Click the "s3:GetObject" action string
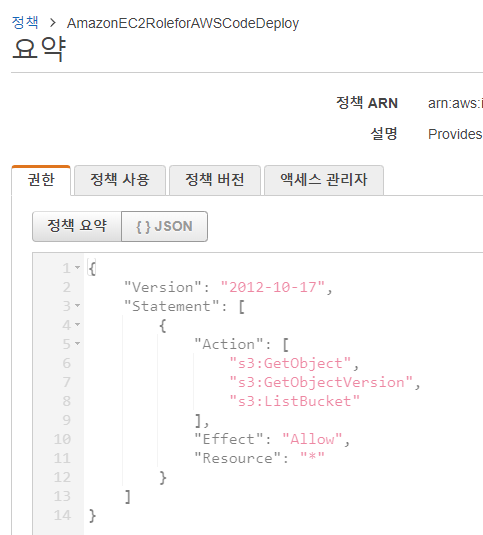This screenshot has height=535, width=483. click(x=290, y=363)
